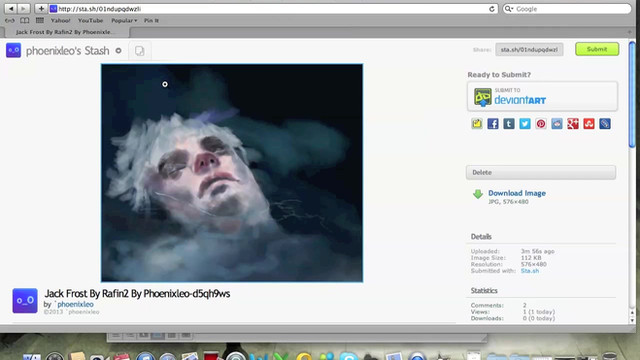The height and width of the screenshot is (360, 640).
Task: Reload the page with refresh icon
Action: pyautogui.click(x=492, y=9)
